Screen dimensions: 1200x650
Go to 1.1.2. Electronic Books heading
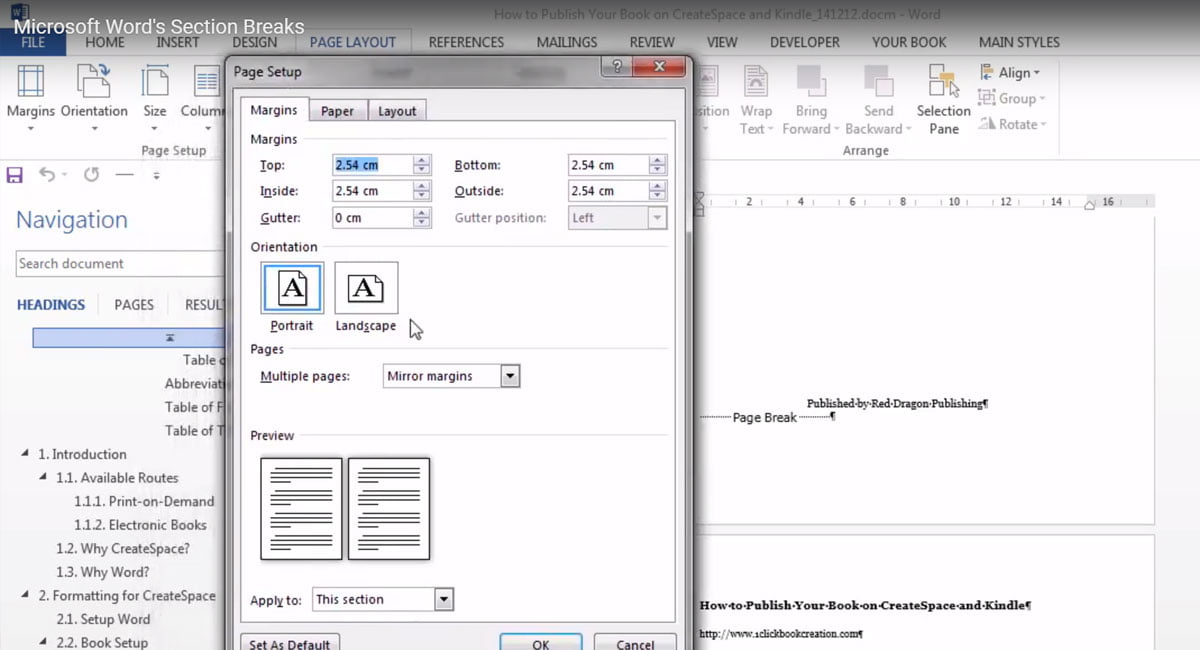pyautogui.click(x=140, y=525)
